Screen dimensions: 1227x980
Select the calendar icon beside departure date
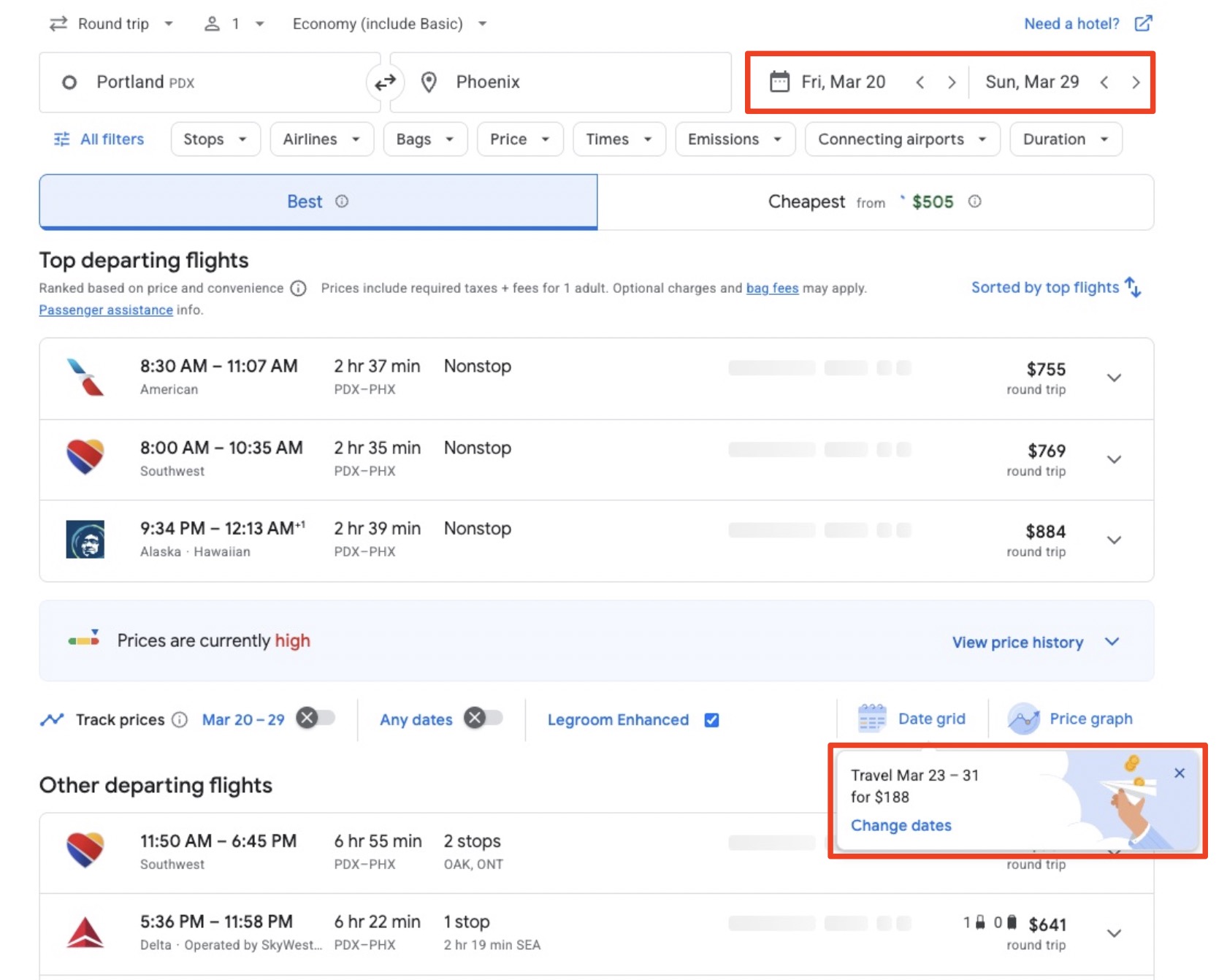tap(781, 82)
